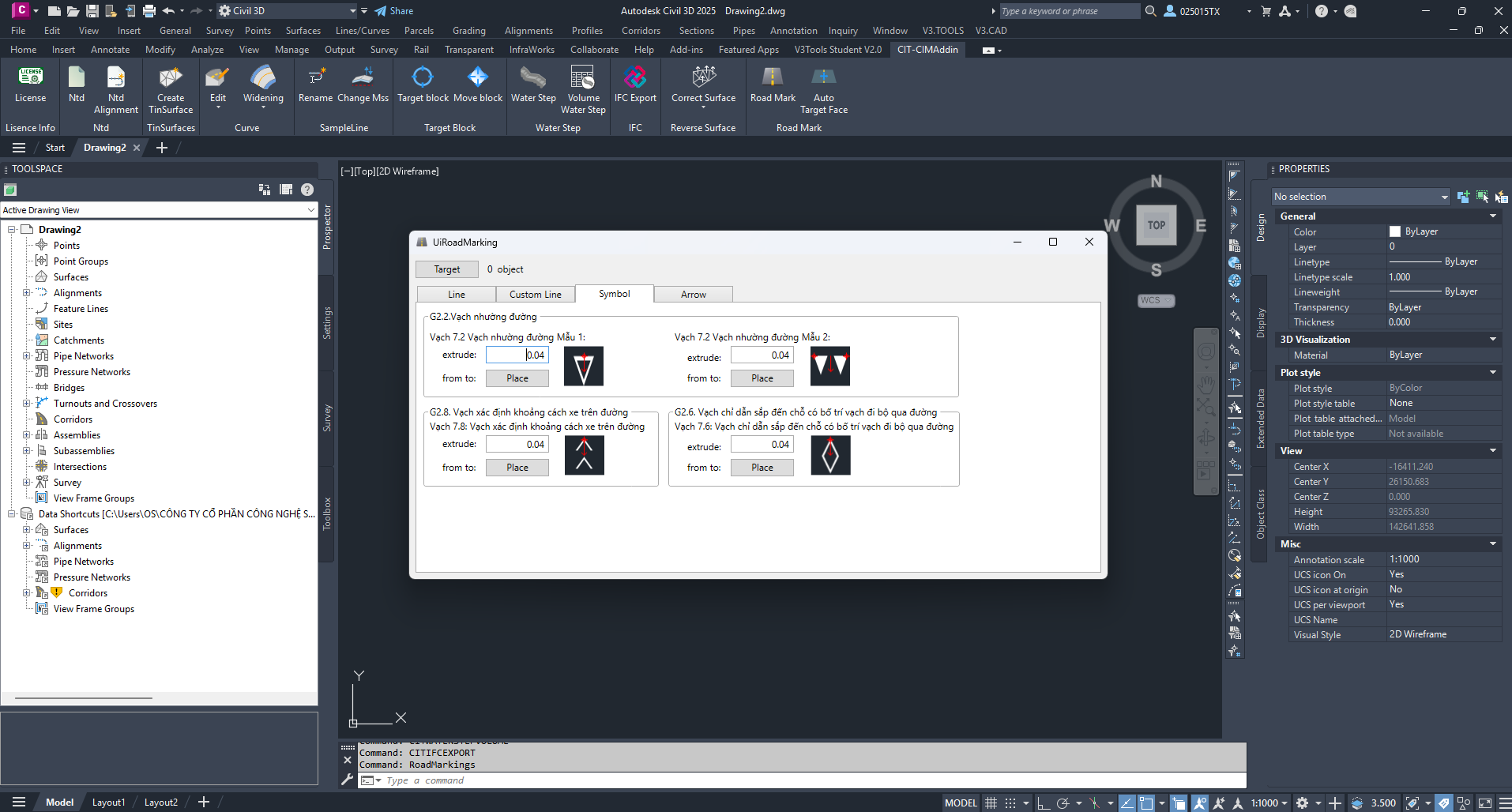Screen dimensions: 1512x812
Task: Click the Color ByLayer swatch
Action: pyautogui.click(x=1395, y=231)
